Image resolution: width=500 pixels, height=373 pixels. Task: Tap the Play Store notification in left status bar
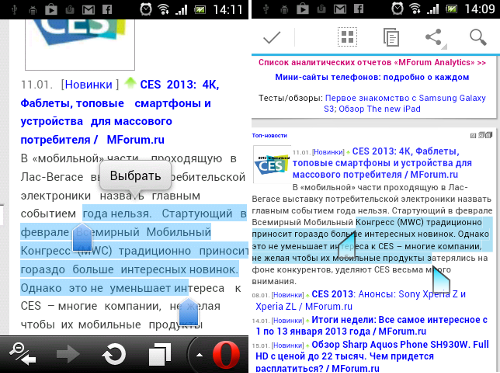(51, 9)
